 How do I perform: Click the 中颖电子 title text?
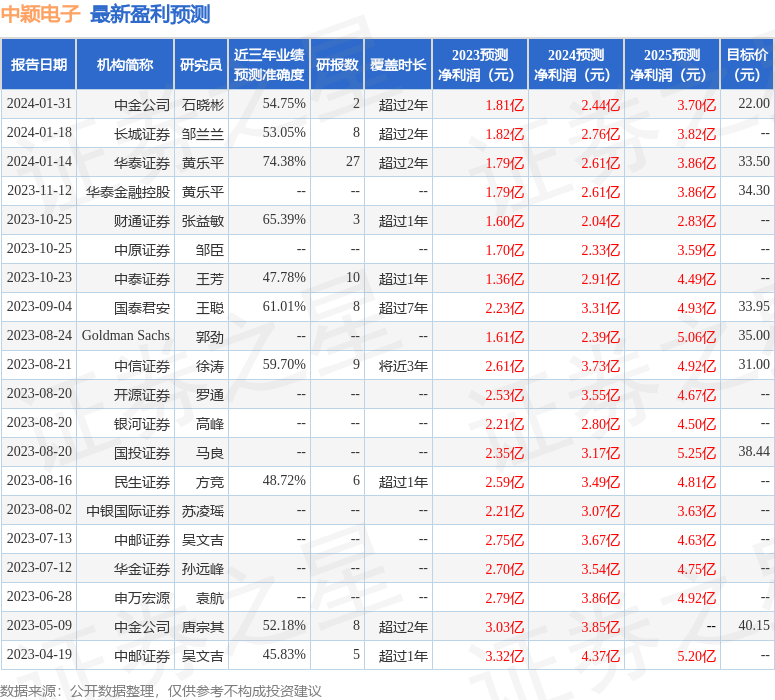pos(40,13)
